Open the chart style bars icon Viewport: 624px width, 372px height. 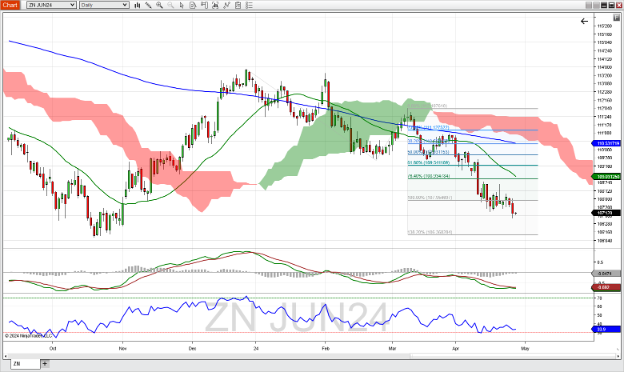[x=137, y=5]
